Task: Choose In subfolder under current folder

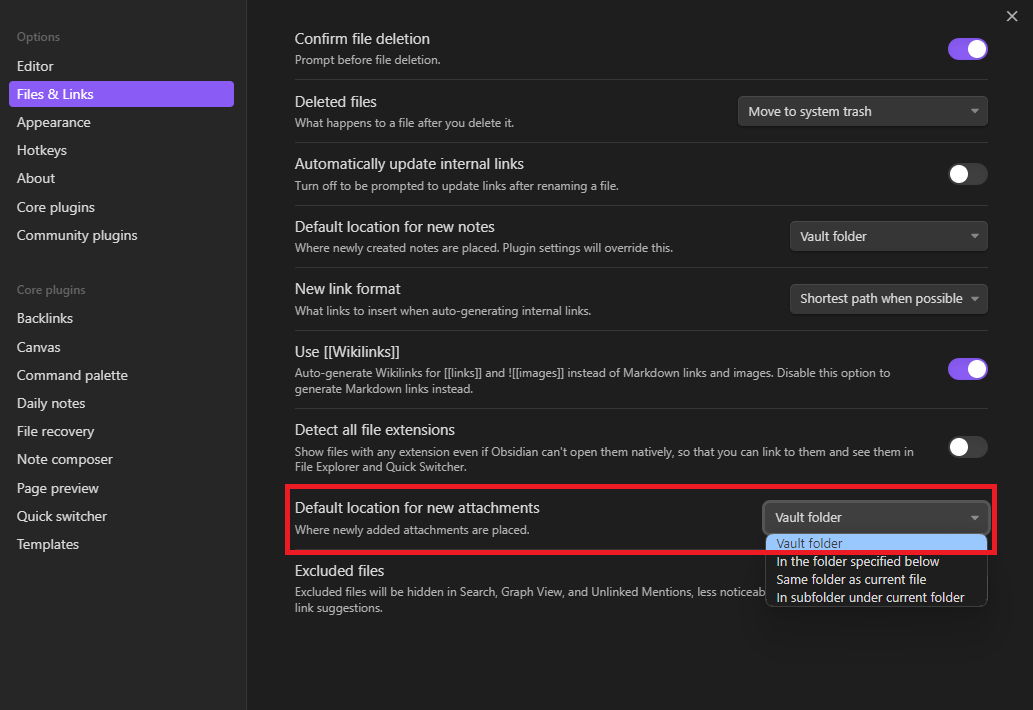Action: [876, 597]
